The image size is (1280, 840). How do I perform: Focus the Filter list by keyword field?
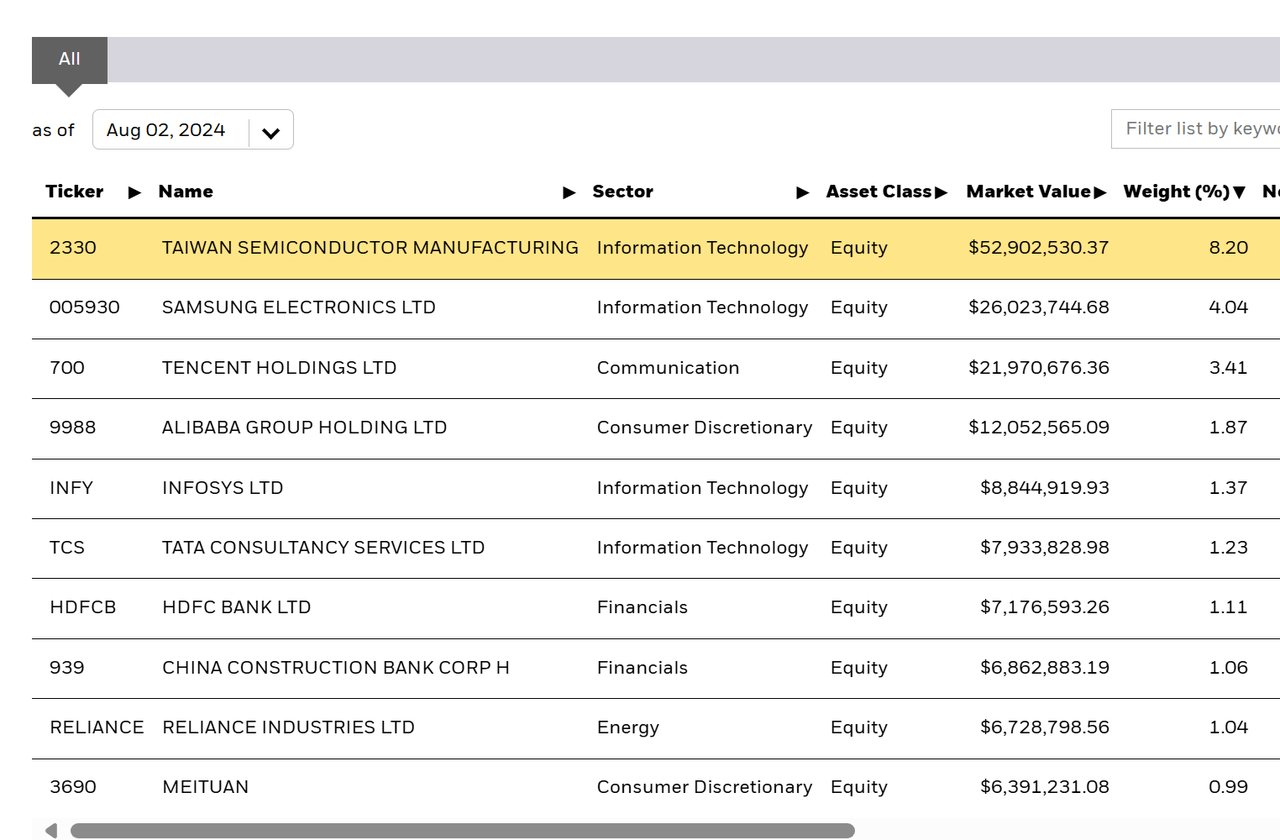[x=1195, y=129]
